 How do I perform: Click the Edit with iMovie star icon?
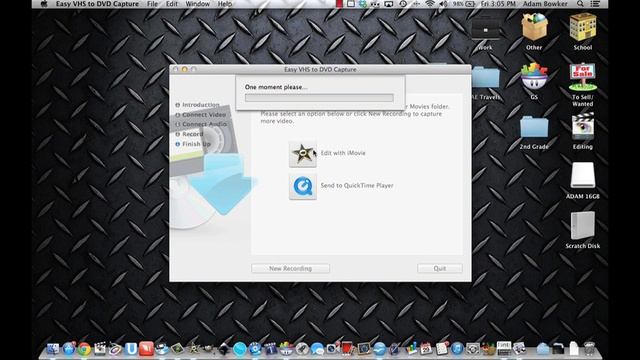(x=302, y=154)
